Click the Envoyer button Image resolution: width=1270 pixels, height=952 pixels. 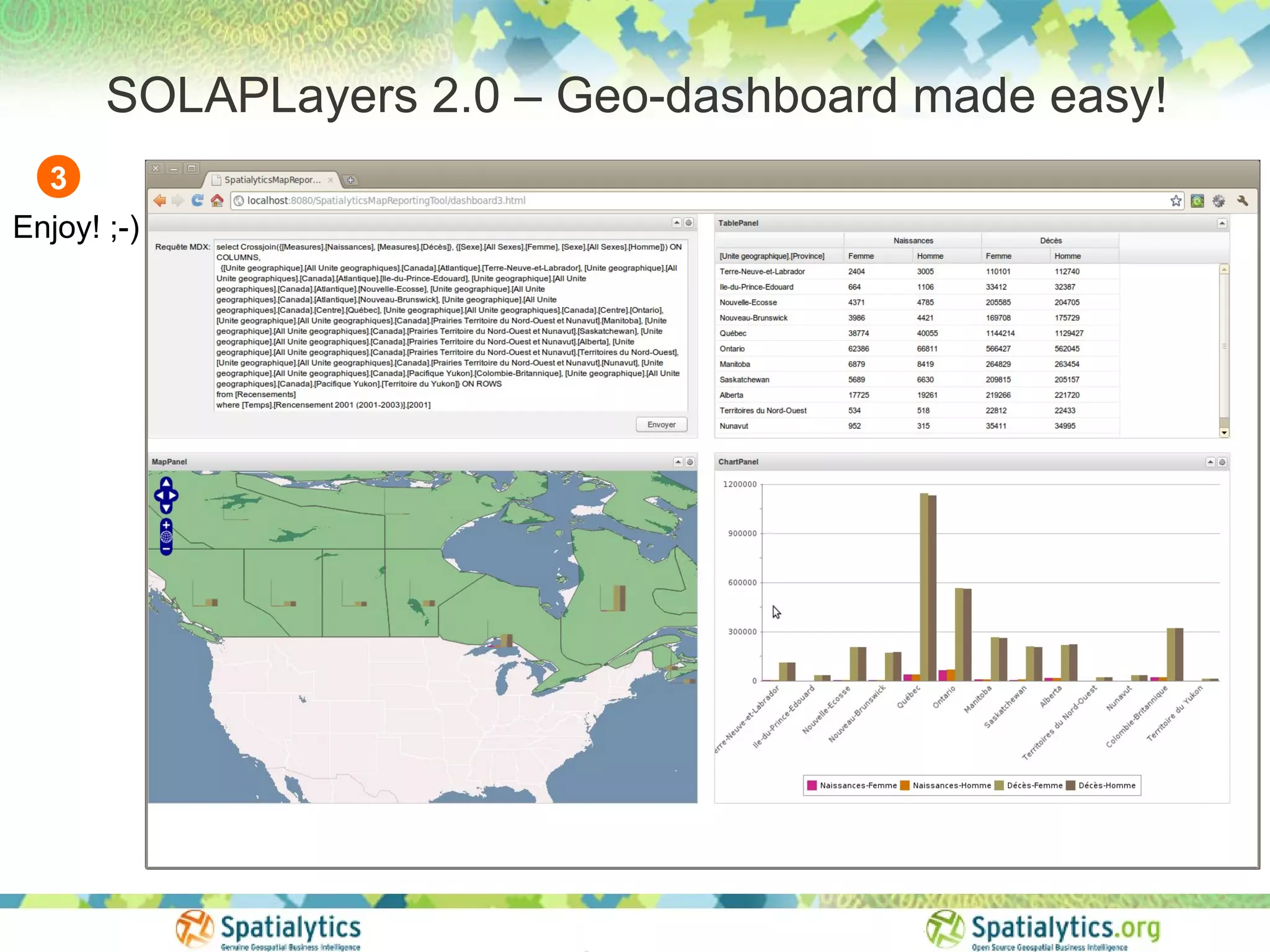[x=661, y=425]
